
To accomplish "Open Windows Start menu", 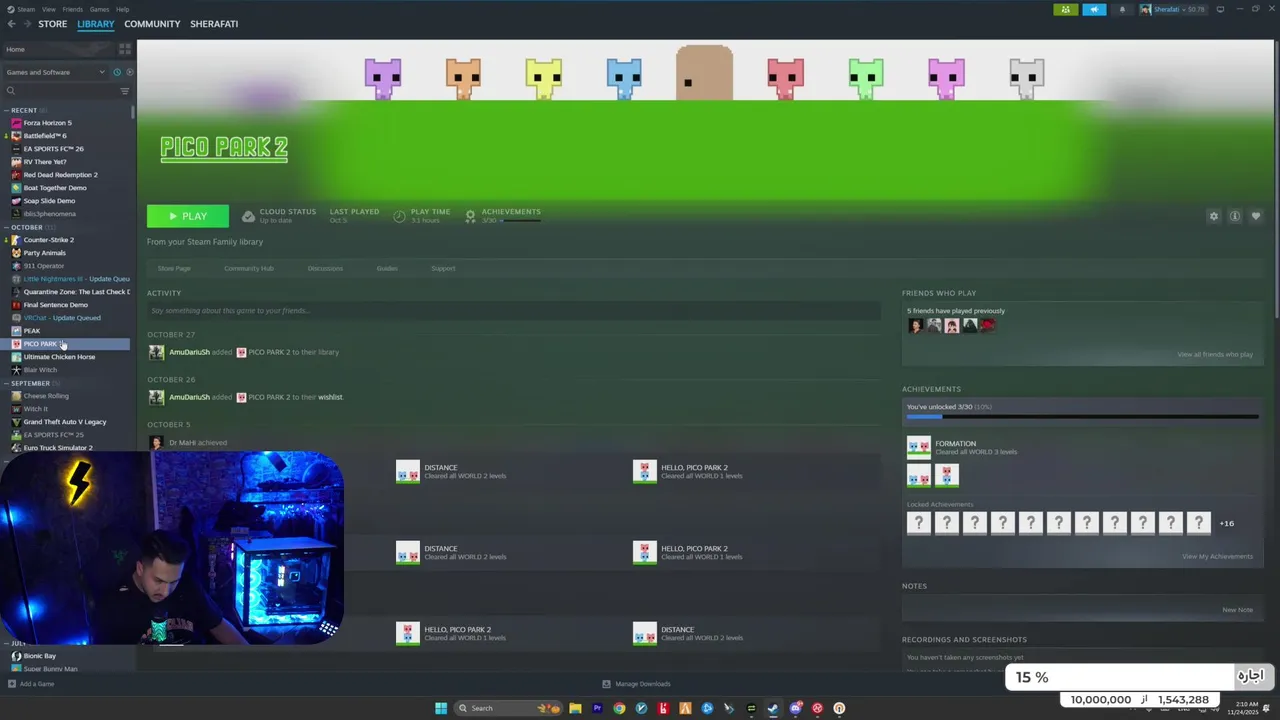I will (441, 708).
